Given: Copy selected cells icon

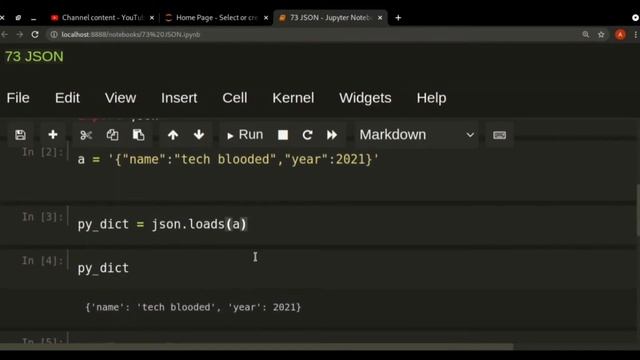Looking at the screenshot, I should click(112, 135).
